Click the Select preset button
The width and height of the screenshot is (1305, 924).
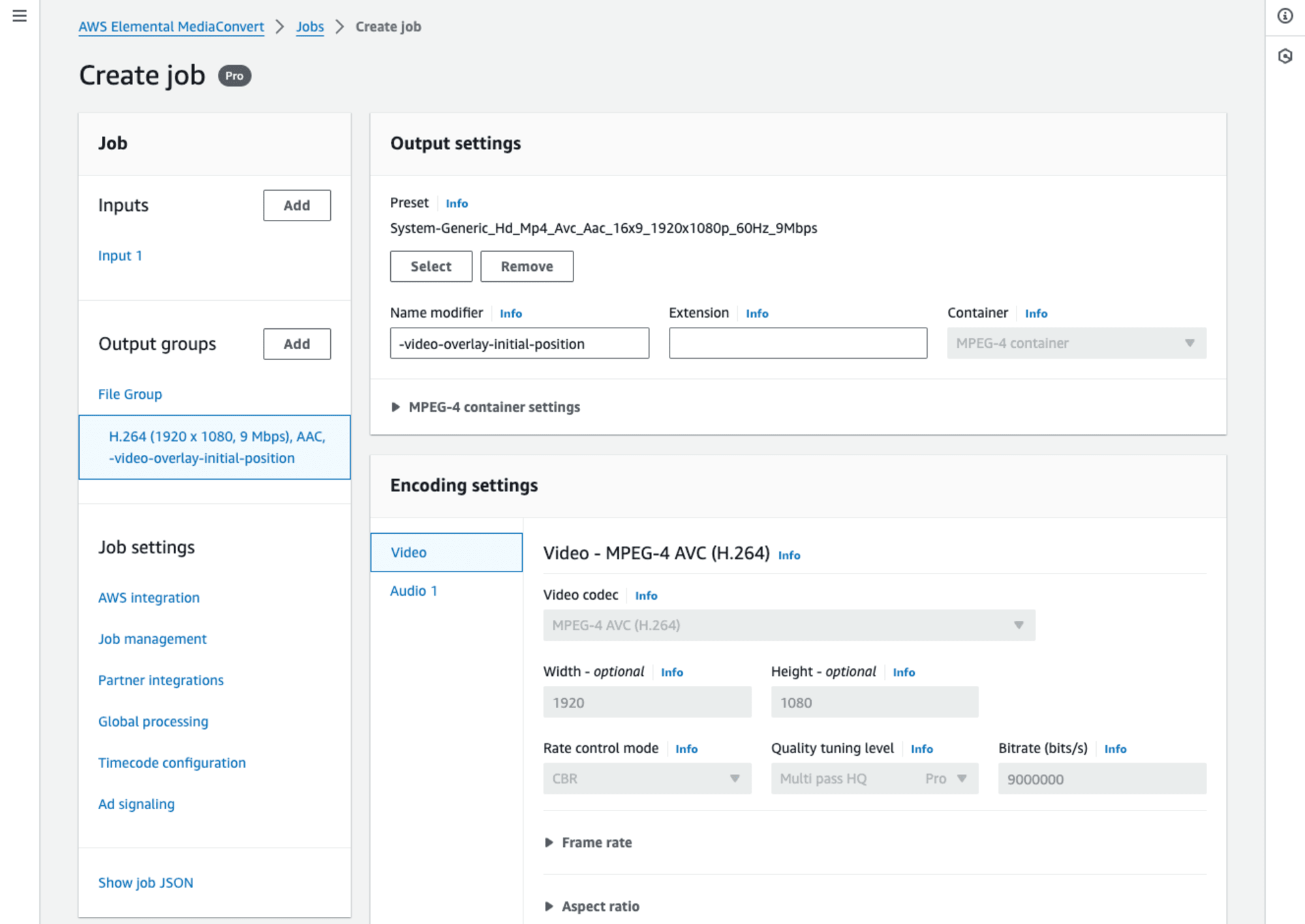point(431,266)
